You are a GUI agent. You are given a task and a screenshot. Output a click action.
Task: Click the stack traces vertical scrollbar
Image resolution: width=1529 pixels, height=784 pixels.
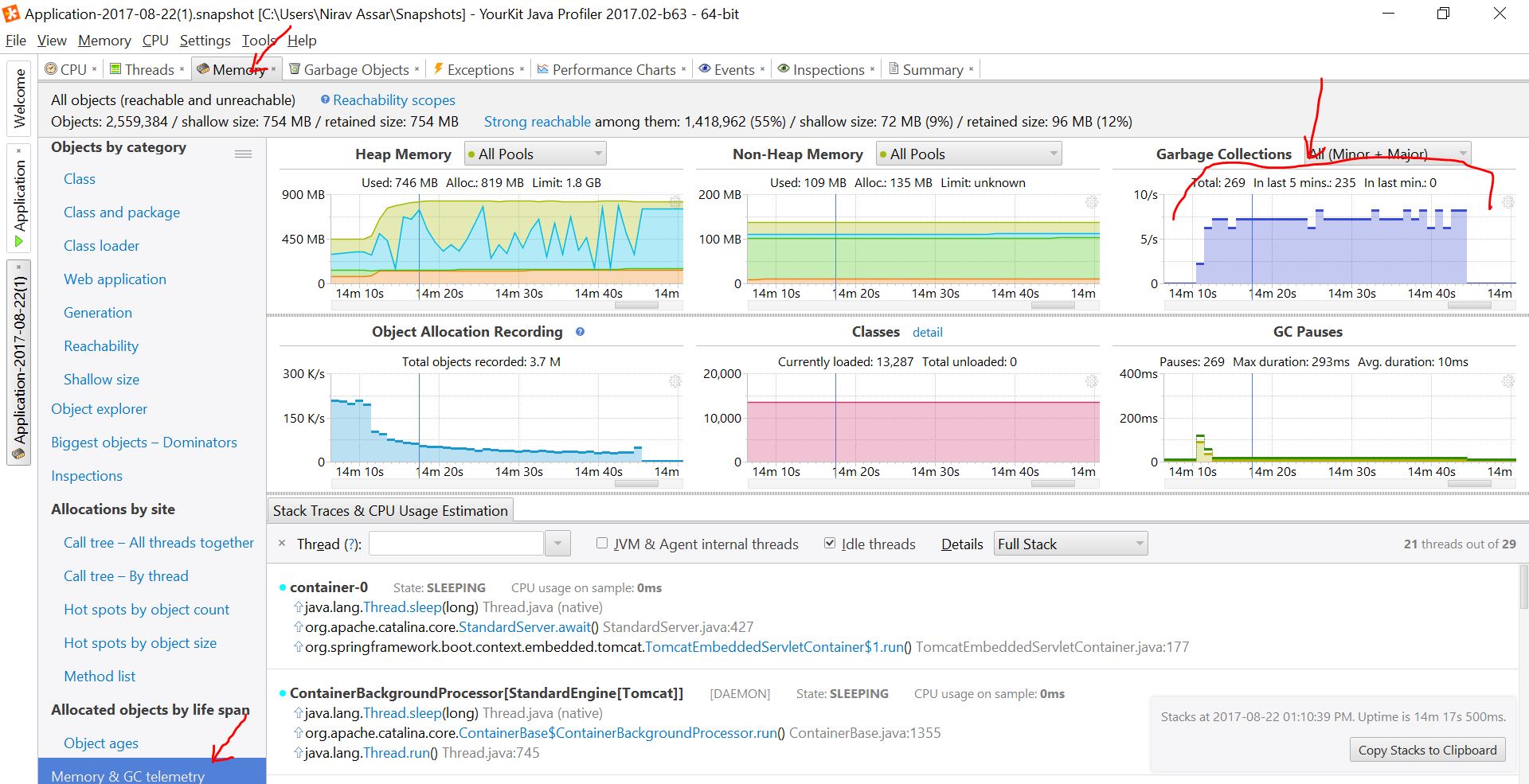[1524, 587]
